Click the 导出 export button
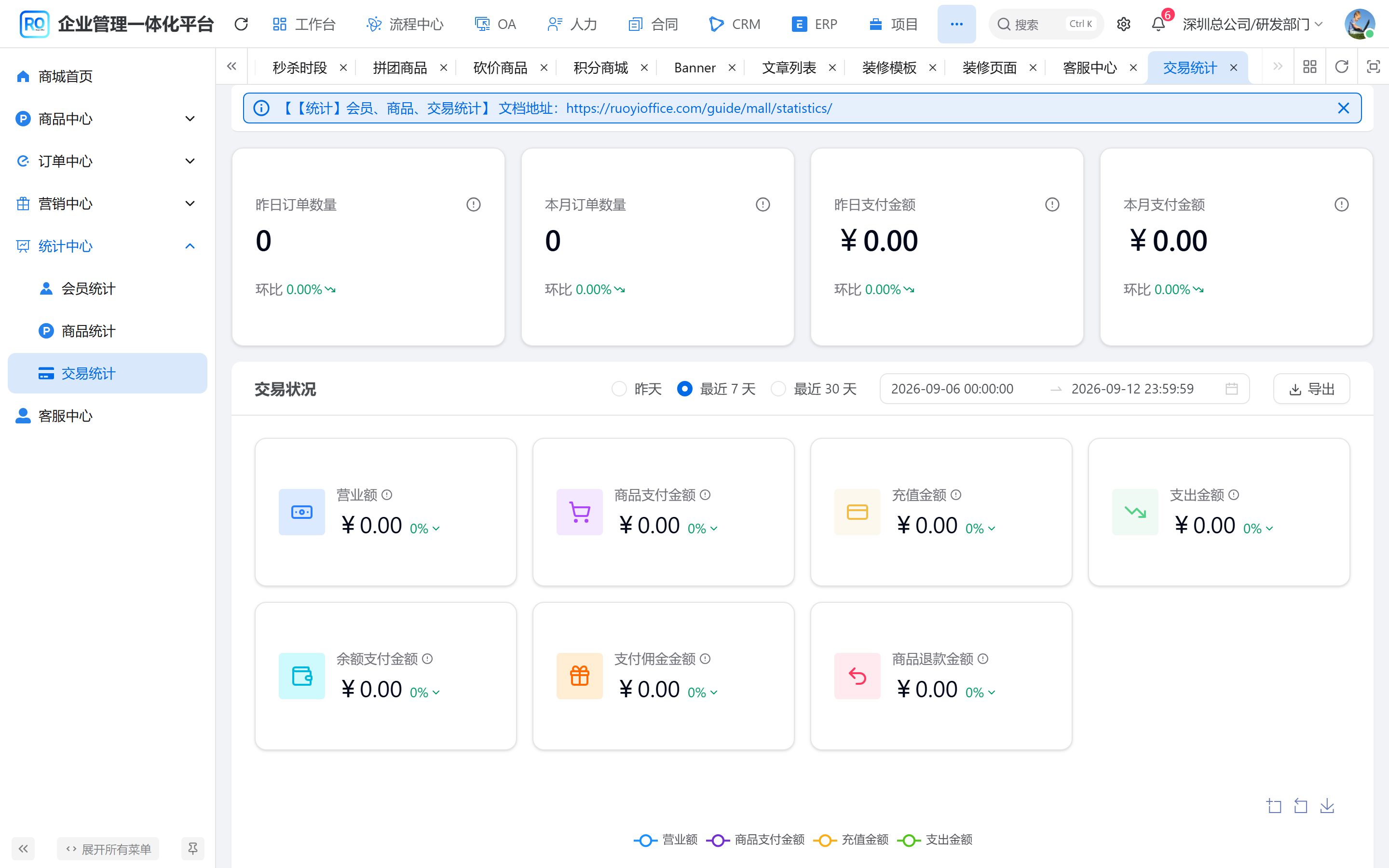This screenshot has height=868, width=1389. click(1311, 389)
